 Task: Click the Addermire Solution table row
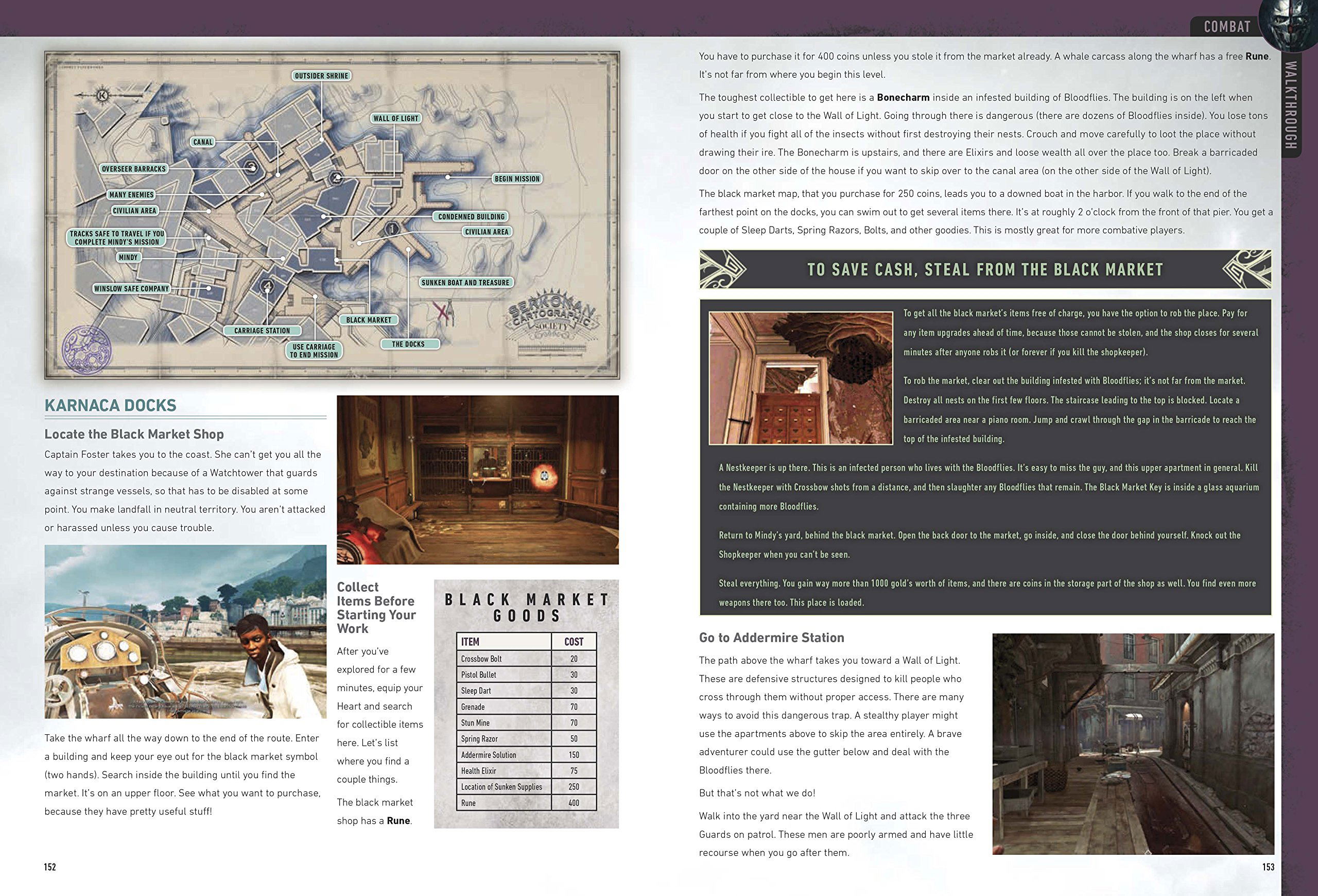click(526, 755)
